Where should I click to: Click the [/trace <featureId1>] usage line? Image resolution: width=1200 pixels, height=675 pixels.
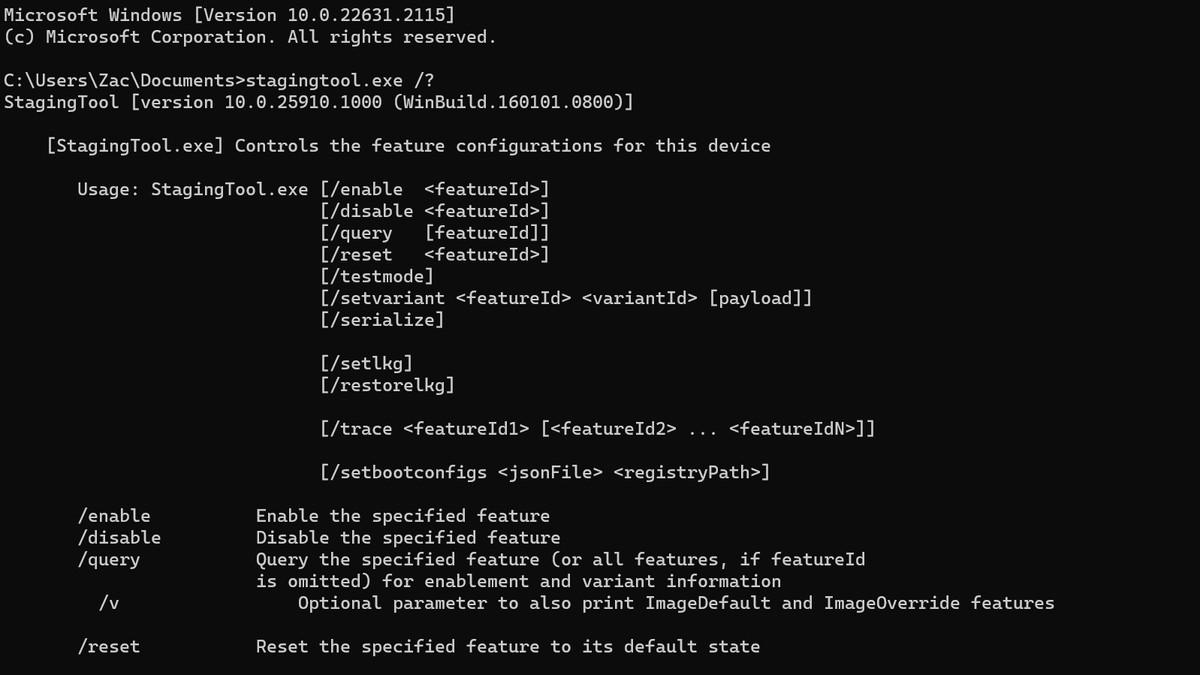(x=598, y=429)
